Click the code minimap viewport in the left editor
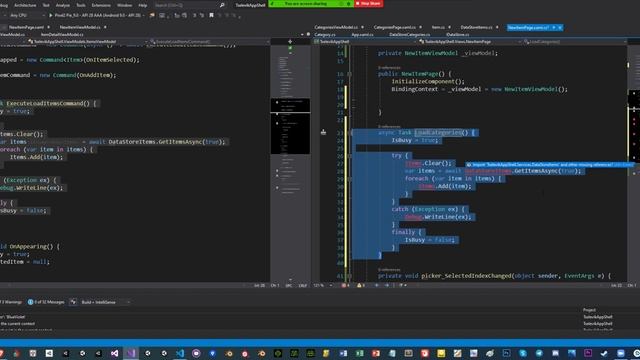Image resolution: width=640 pixels, height=360 pixels. point(290,126)
